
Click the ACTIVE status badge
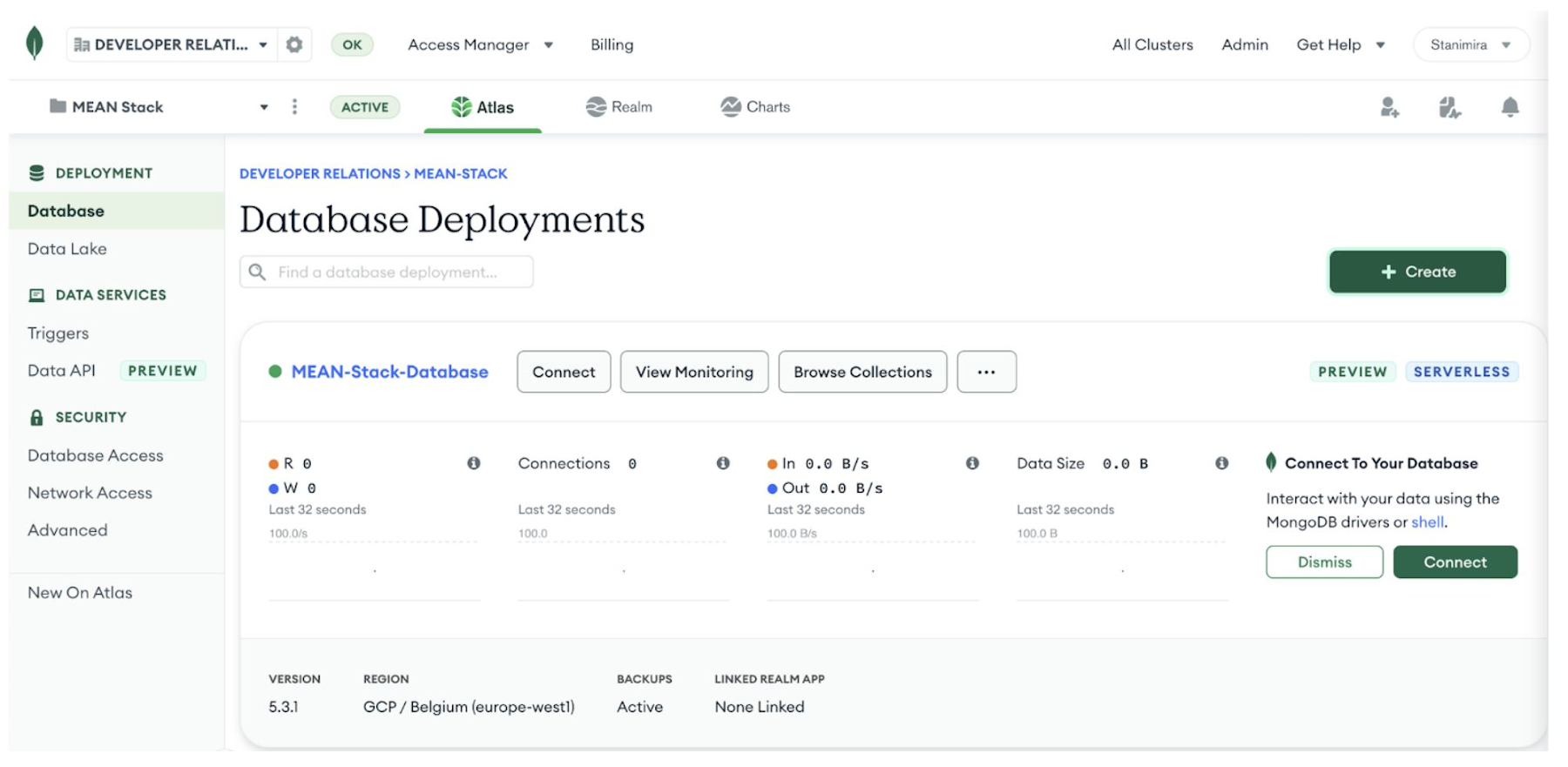(365, 107)
